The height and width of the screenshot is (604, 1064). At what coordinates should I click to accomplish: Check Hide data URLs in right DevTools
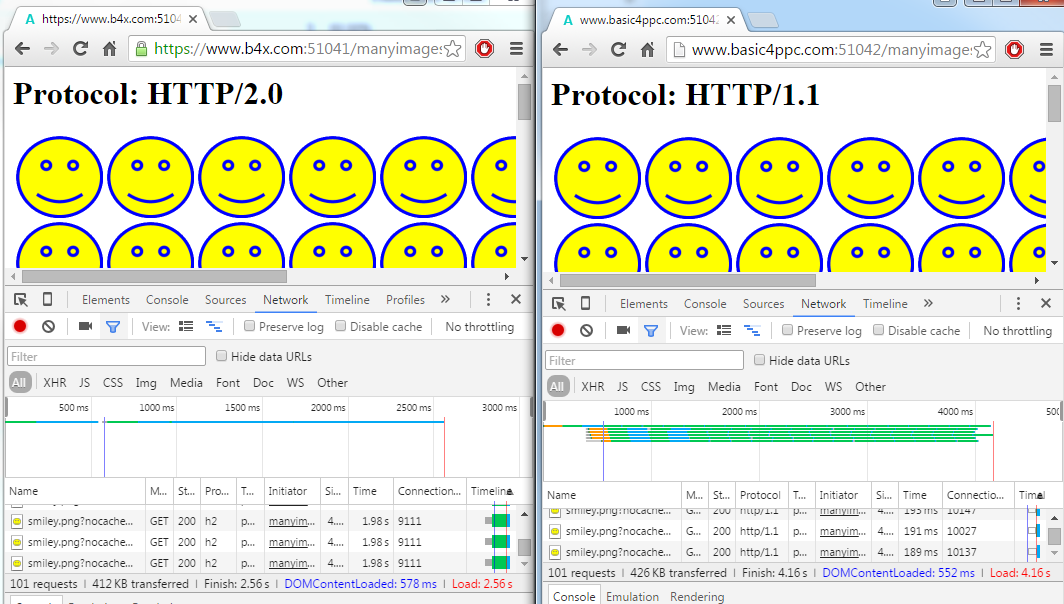pyautogui.click(x=759, y=360)
